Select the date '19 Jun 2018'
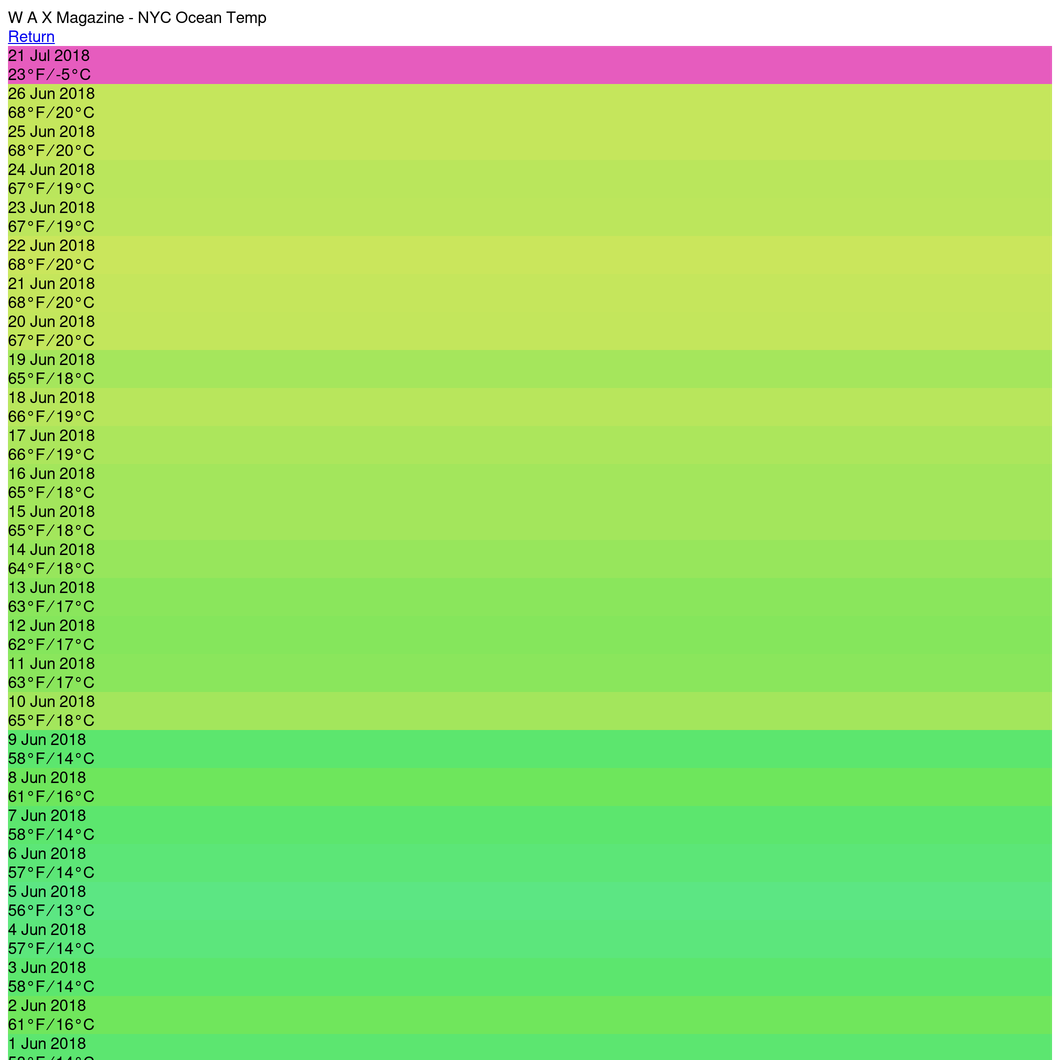This screenshot has height=1060, width=1060. pos(51,359)
